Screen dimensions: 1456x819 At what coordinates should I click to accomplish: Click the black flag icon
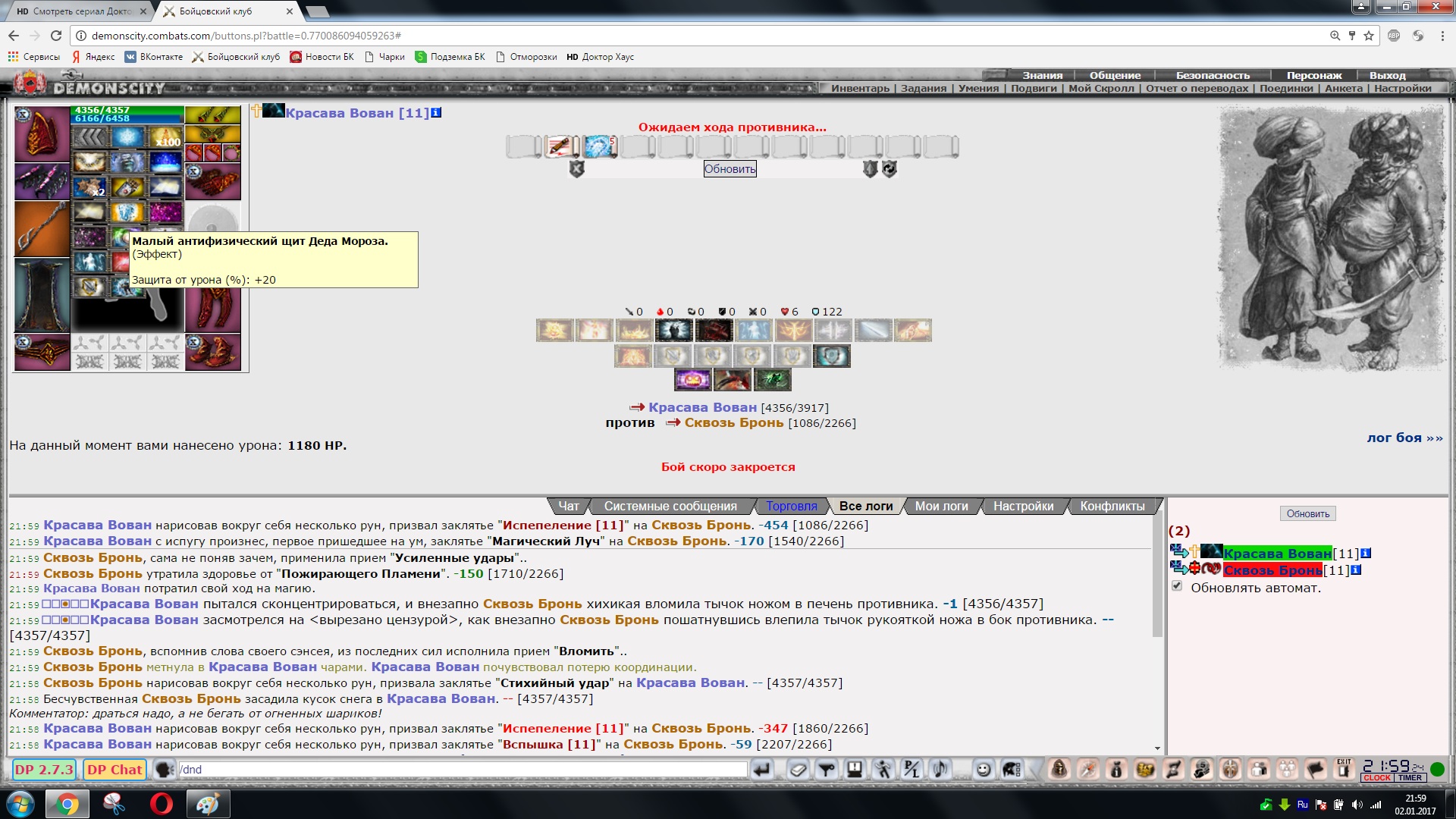1316,769
